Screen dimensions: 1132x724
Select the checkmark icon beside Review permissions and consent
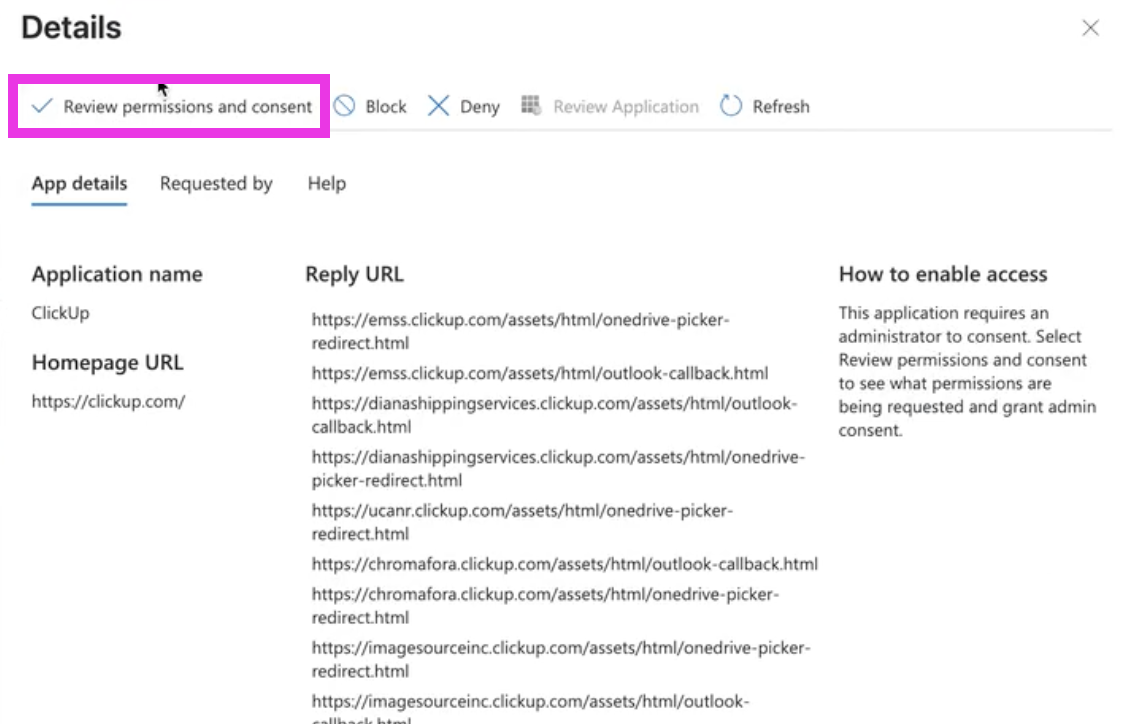41,106
